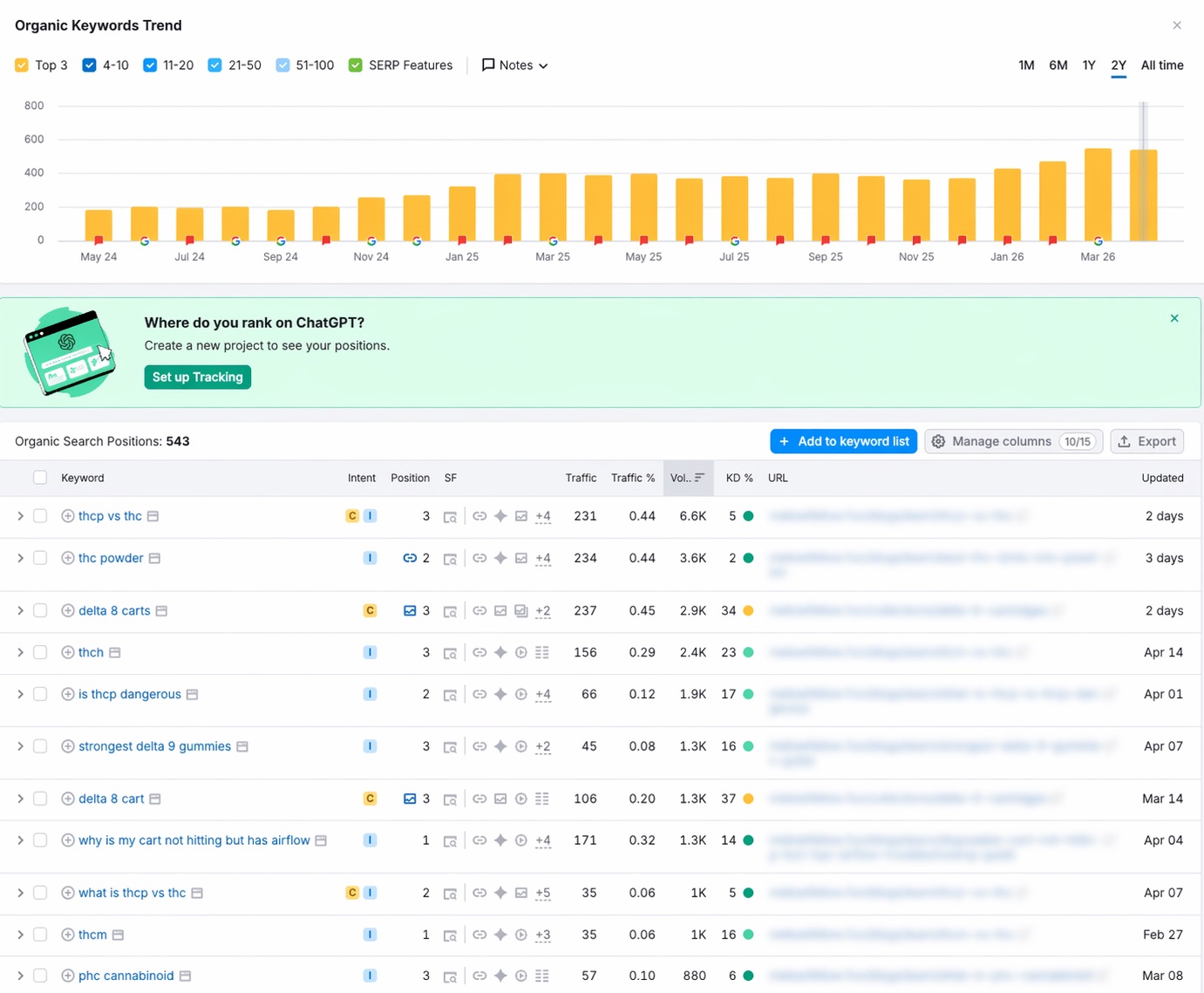The image size is (1204, 993).
Task: Click the Commercial intent badge in delta 8 carts row
Action: 370,610
